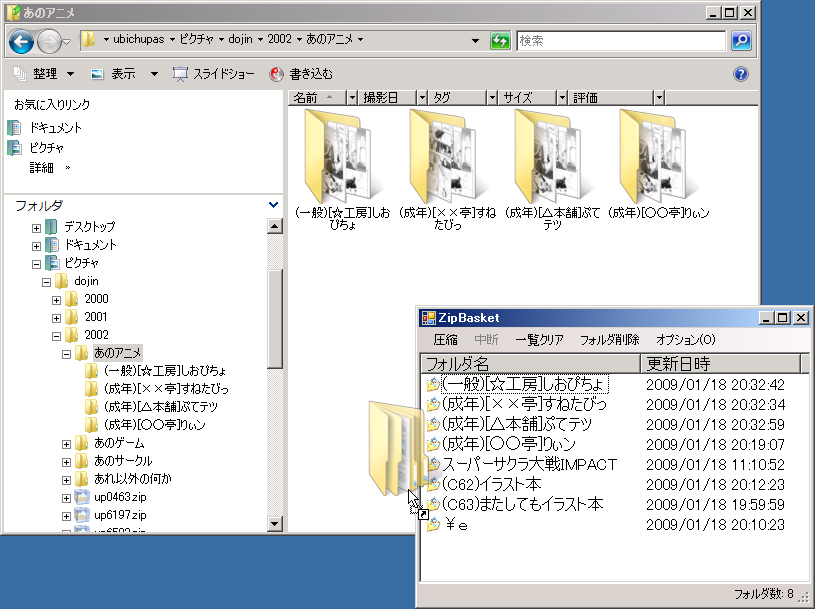The image size is (815, 609).
Task: Sort ZipBasket list by フォルダ名 header
Action: [x=531, y=363]
